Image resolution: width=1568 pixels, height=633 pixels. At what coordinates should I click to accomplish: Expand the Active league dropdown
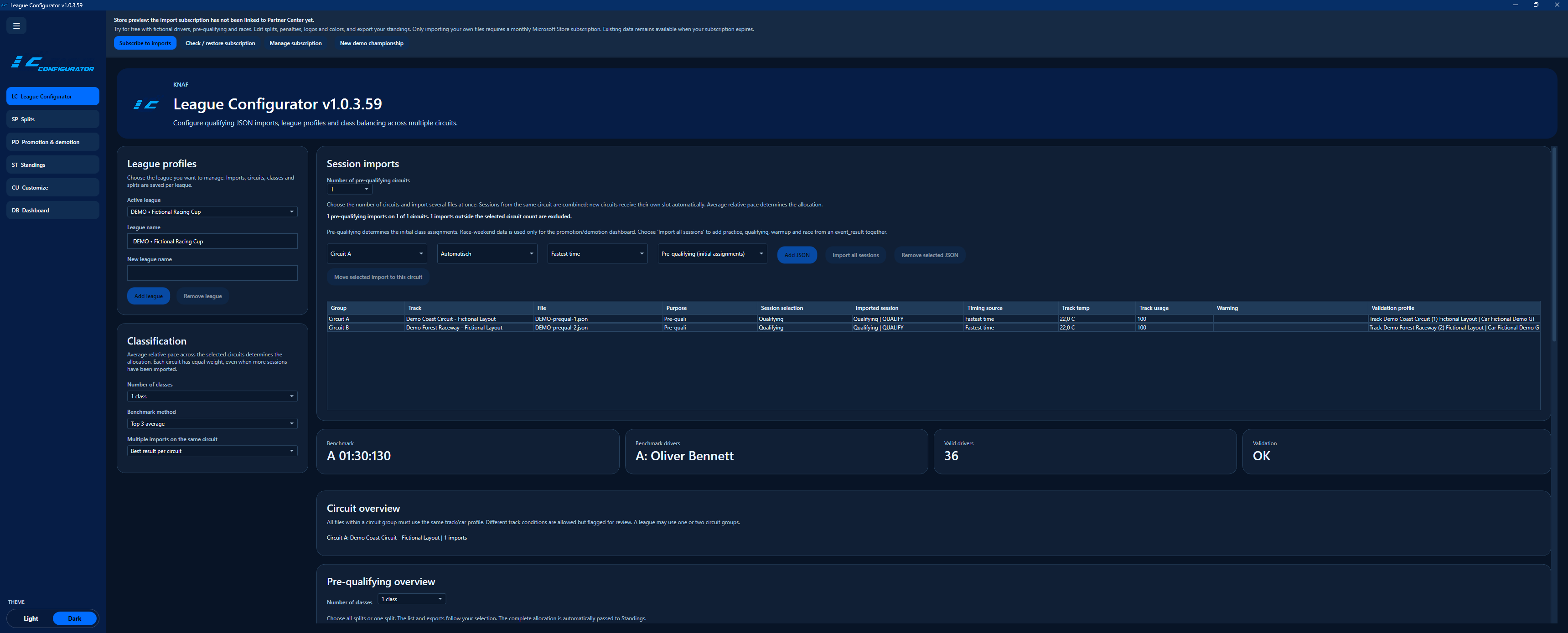tap(212, 212)
